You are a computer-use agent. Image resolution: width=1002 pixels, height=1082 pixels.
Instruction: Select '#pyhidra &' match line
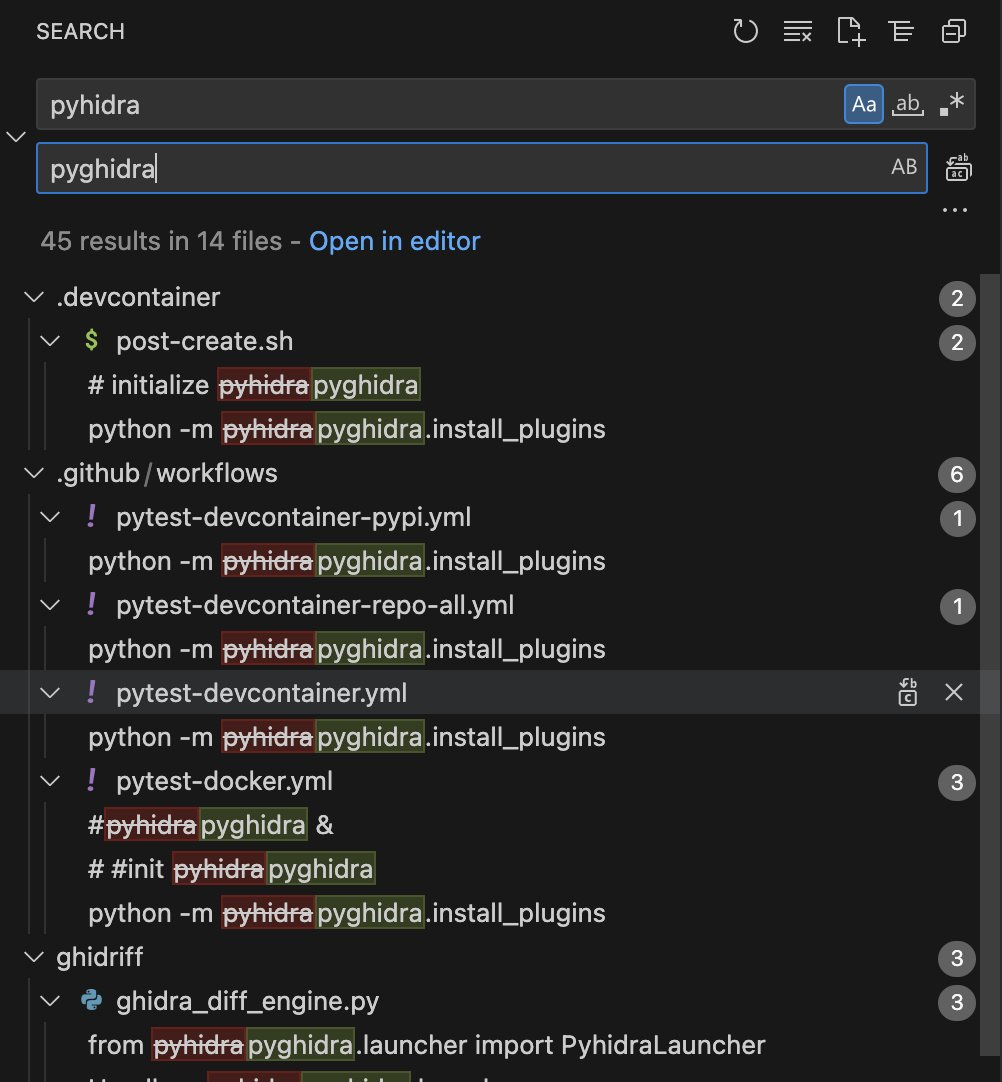pyautogui.click(x=210, y=825)
